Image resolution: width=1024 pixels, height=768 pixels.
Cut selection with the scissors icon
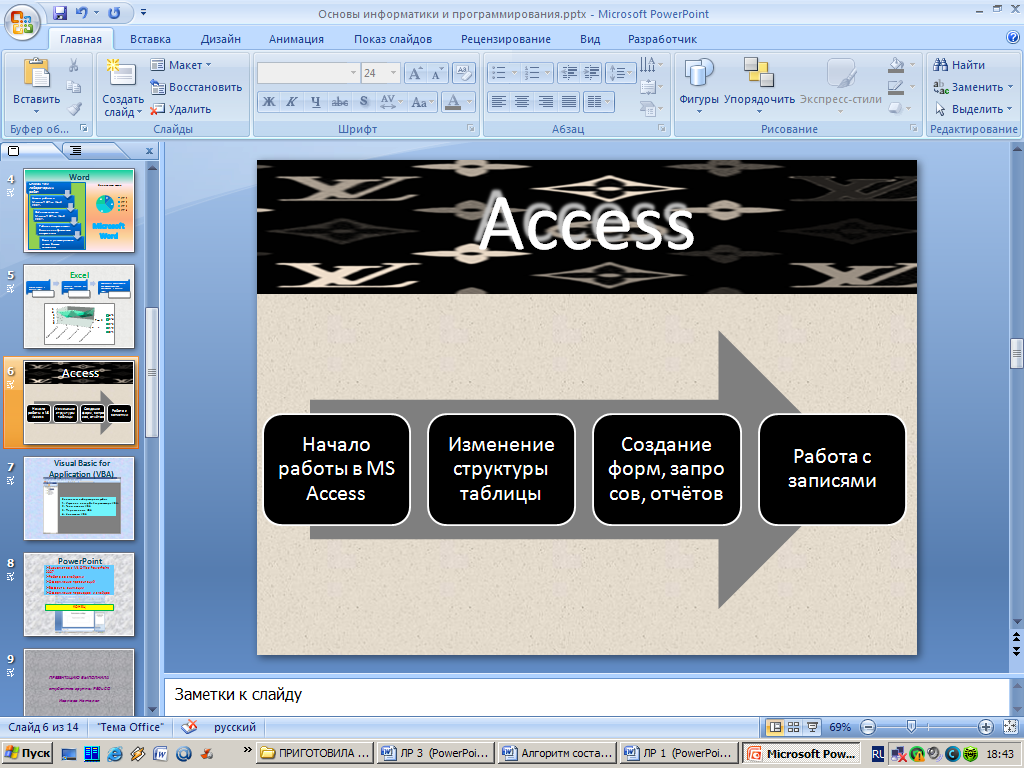(x=74, y=65)
